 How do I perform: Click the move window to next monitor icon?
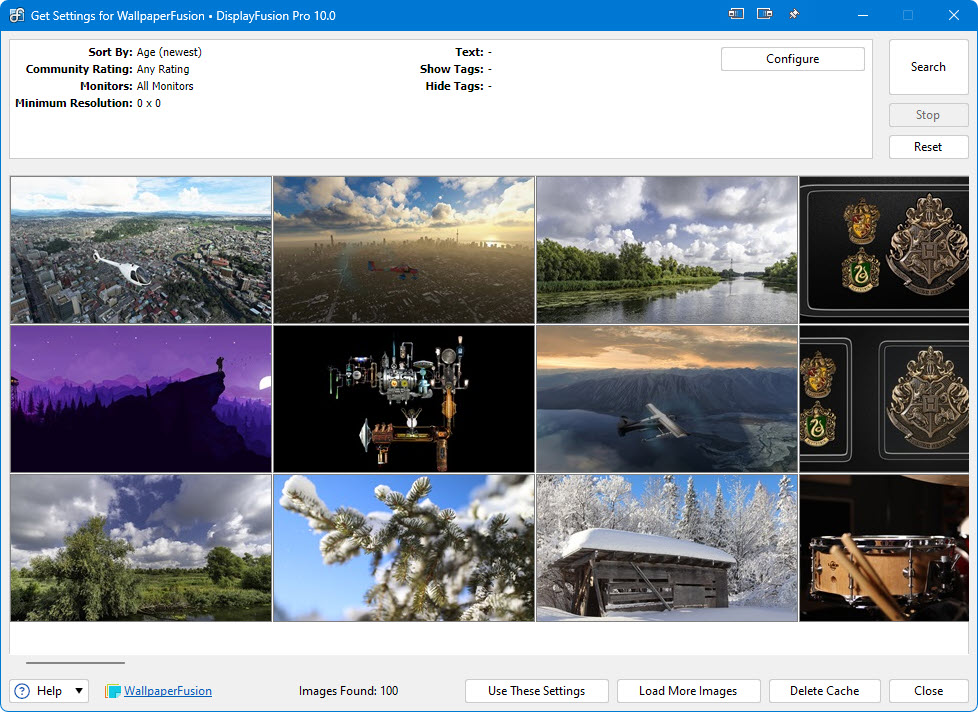pos(765,15)
